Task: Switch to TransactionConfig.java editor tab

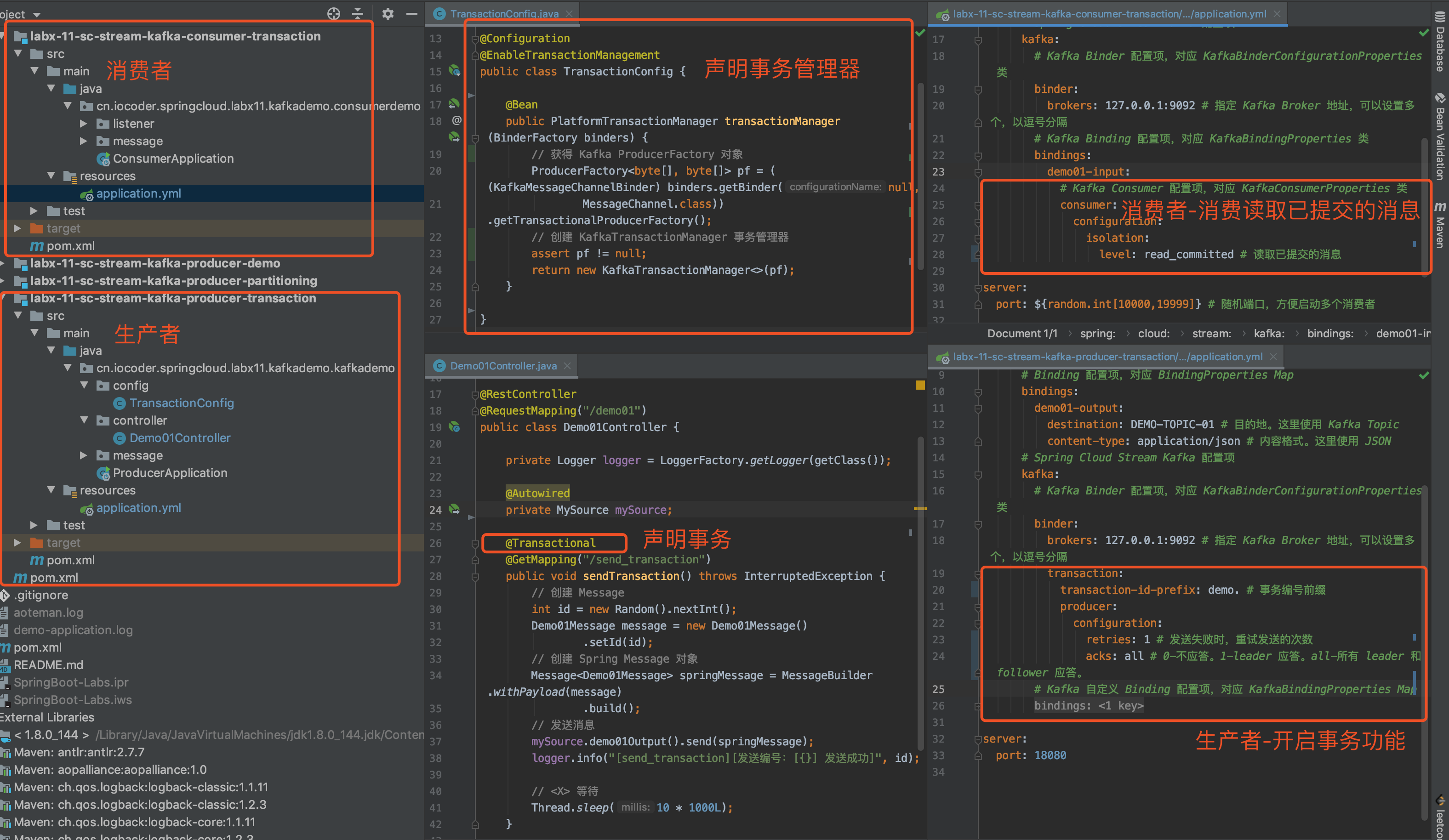Action: 504,14
